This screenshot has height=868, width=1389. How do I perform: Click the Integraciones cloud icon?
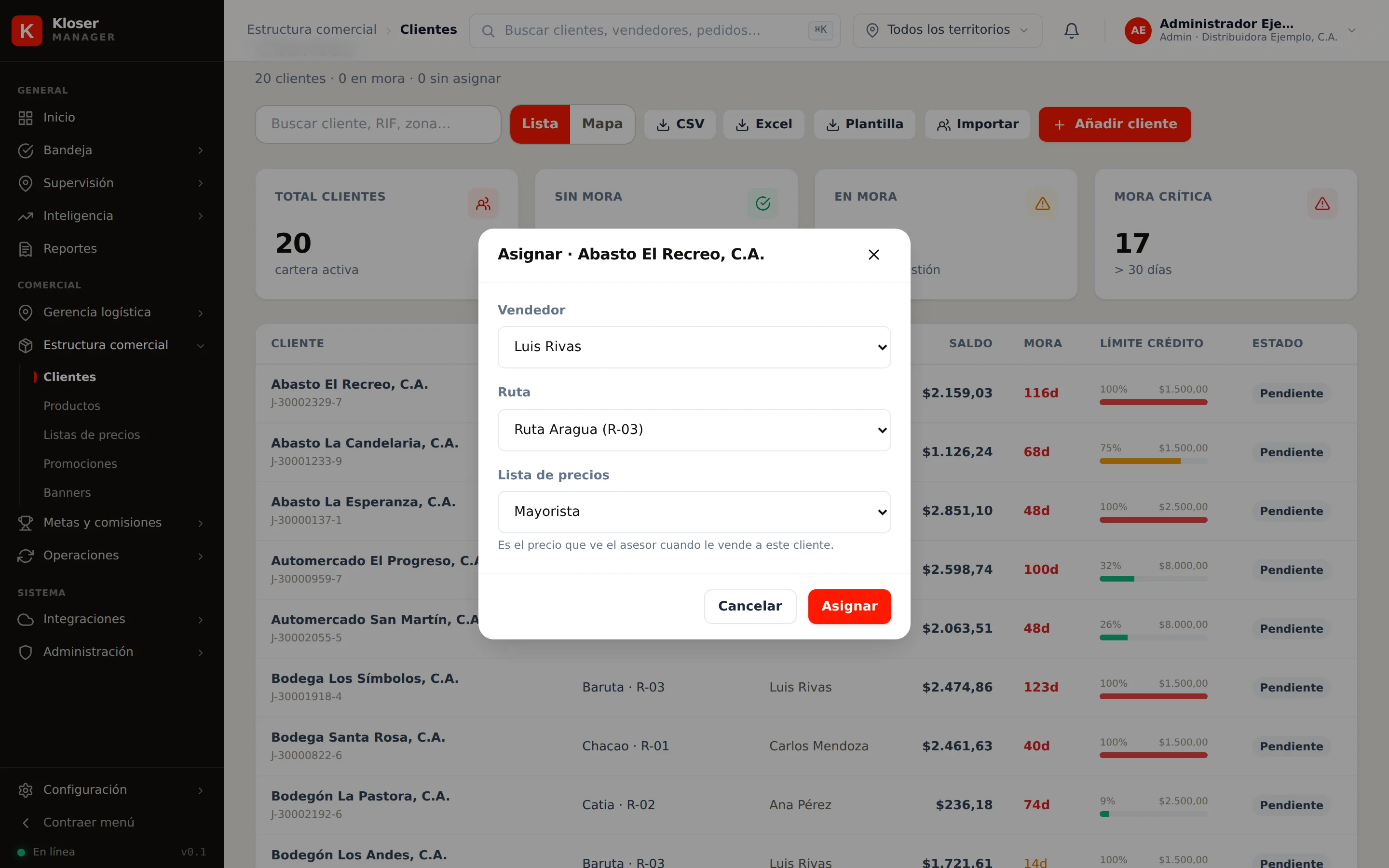pyautogui.click(x=25, y=620)
